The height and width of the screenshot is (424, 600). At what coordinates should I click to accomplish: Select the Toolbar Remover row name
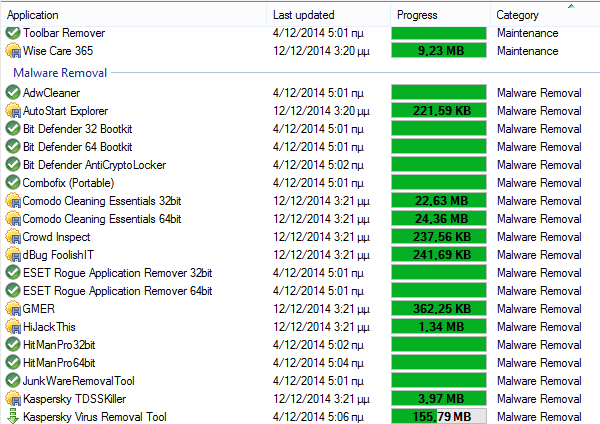[x=64, y=33]
